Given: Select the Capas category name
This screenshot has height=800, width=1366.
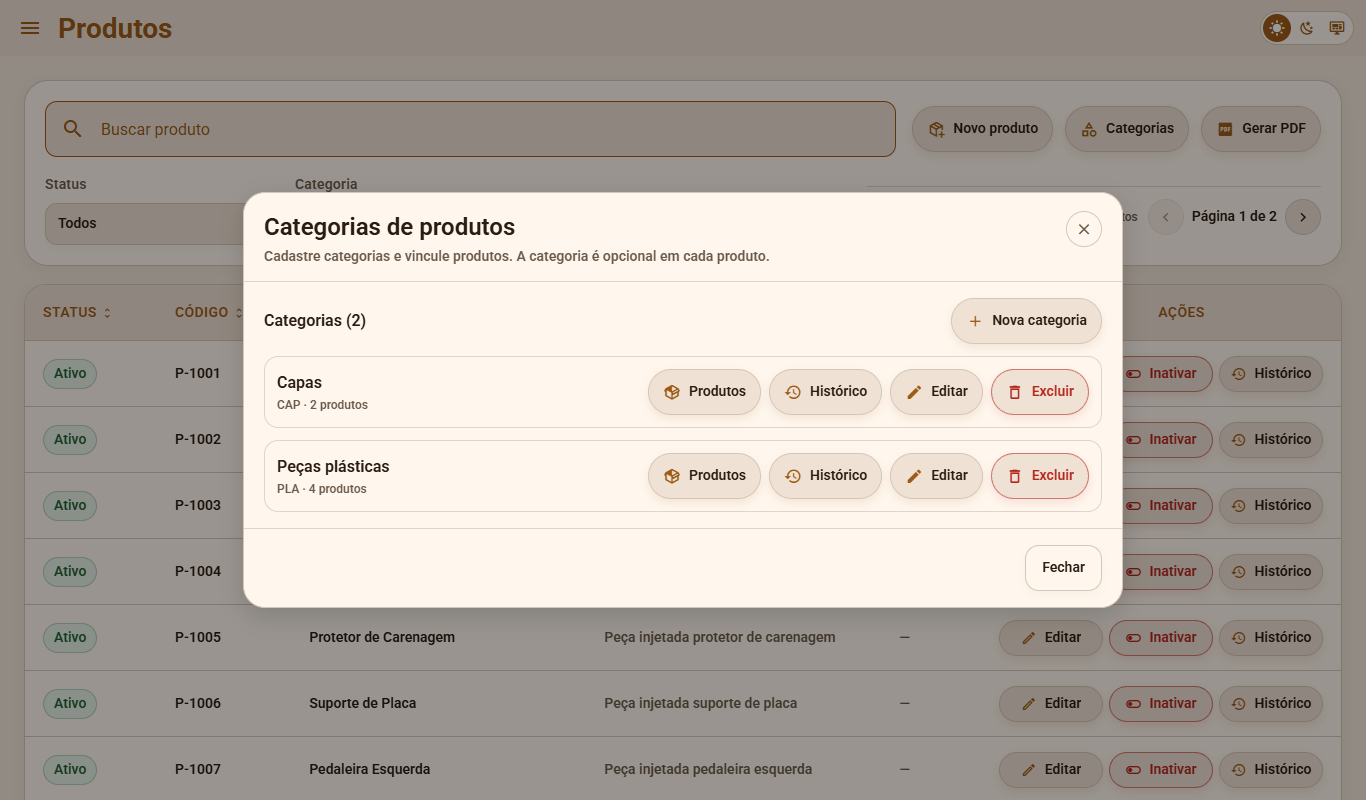Looking at the screenshot, I should coord(299,383).
